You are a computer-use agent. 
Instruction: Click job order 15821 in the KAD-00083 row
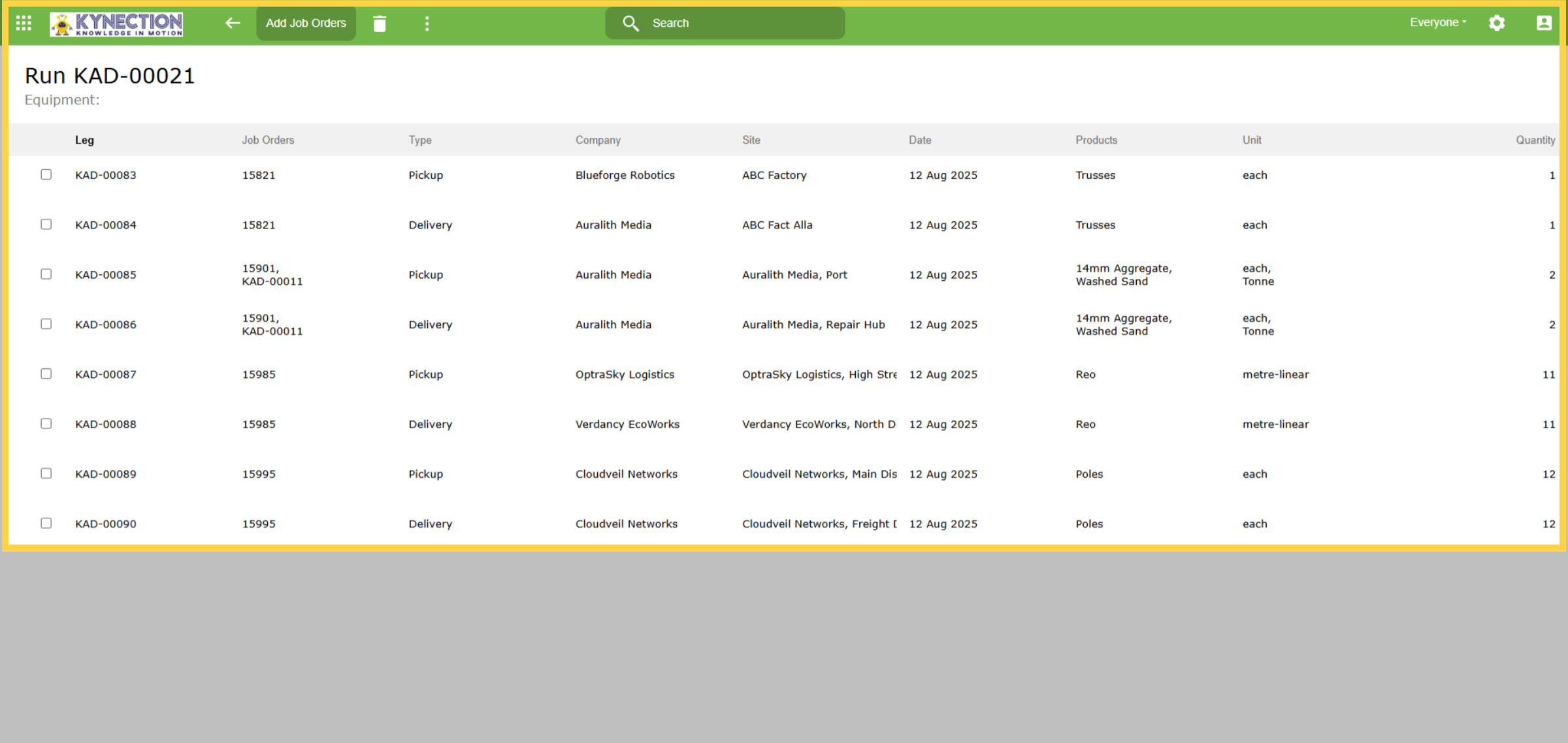(259, 175)
